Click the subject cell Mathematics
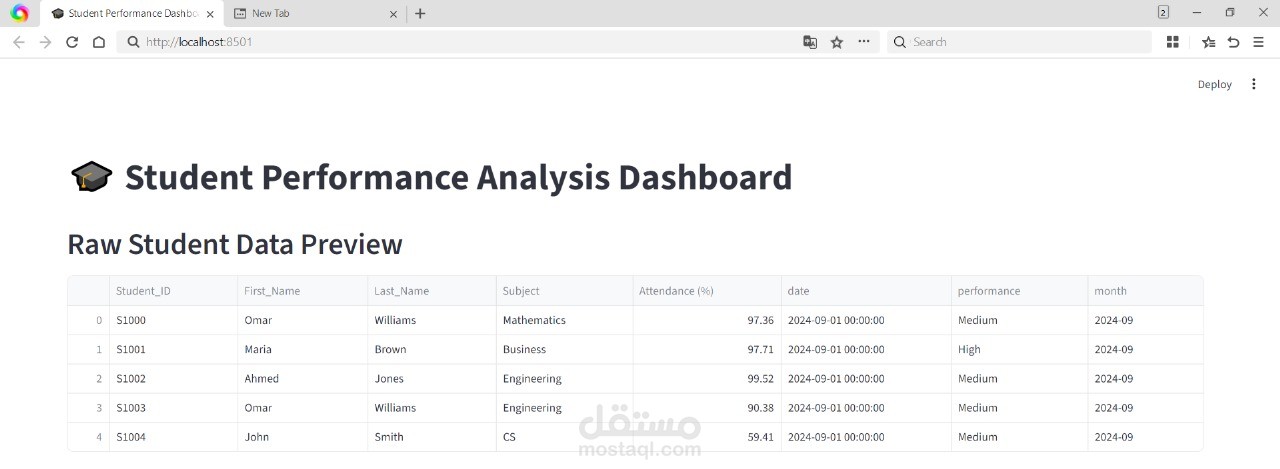 [x=564, y=320]
